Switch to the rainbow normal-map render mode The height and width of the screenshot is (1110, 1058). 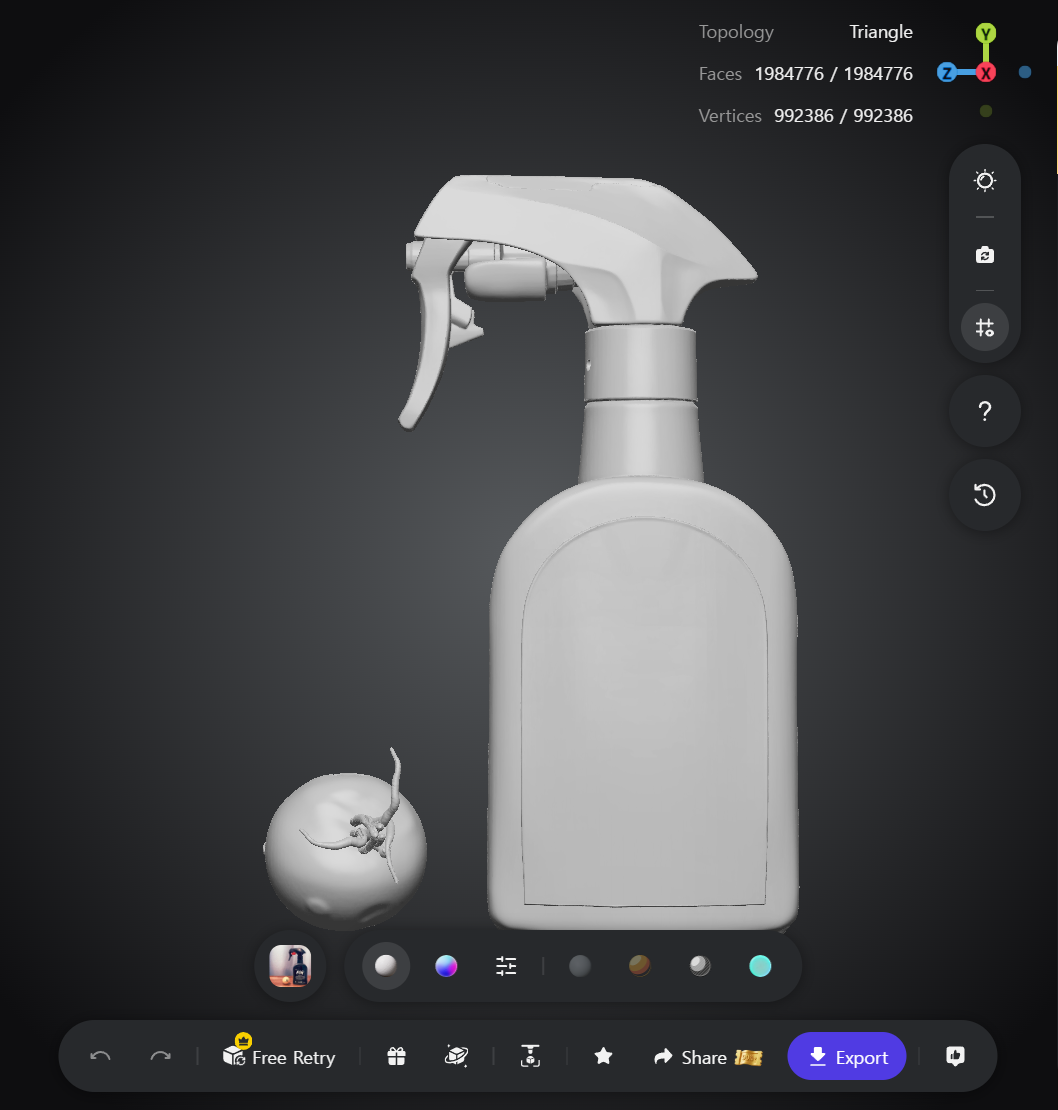click(446, 966)
